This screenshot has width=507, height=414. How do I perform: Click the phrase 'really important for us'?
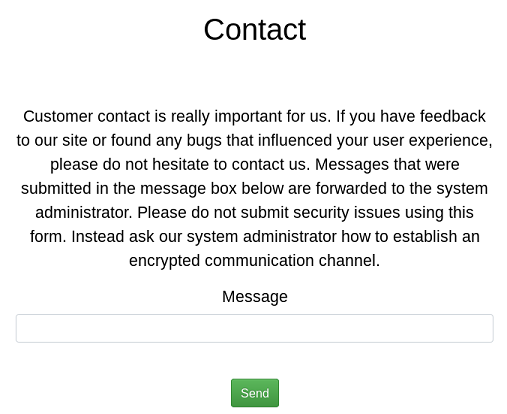click(251, 117)
